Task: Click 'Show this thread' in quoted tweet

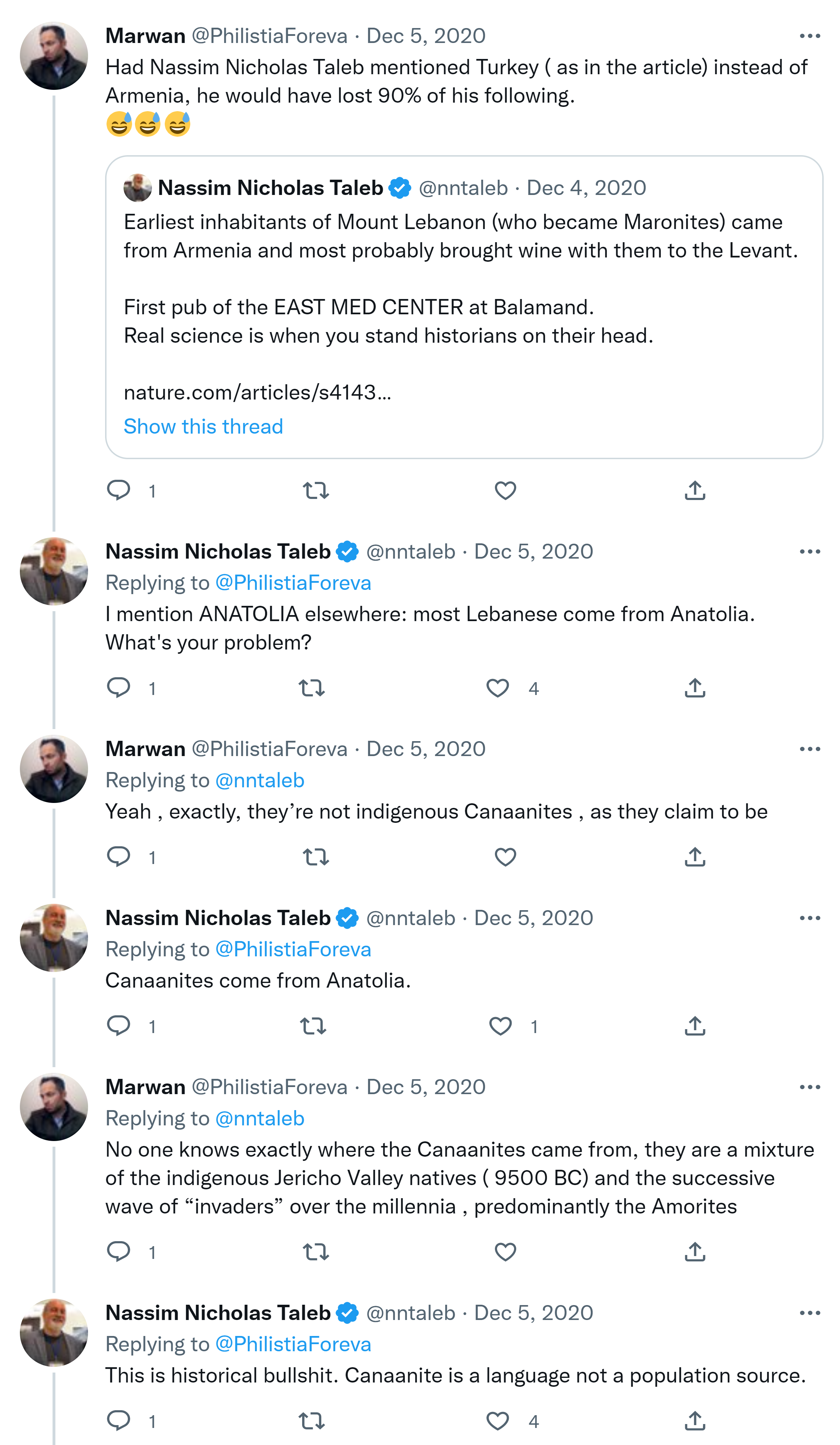Action: 203,426
